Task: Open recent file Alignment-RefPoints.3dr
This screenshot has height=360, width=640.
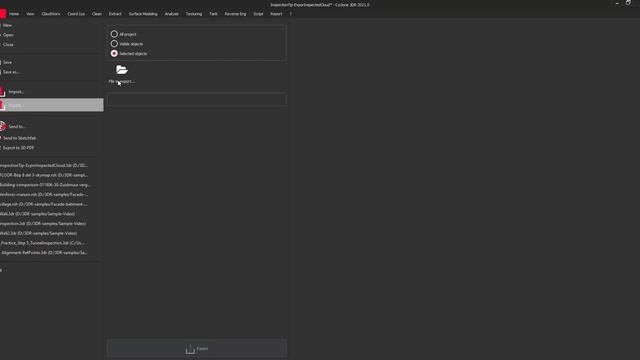Action: pos(44,253)
